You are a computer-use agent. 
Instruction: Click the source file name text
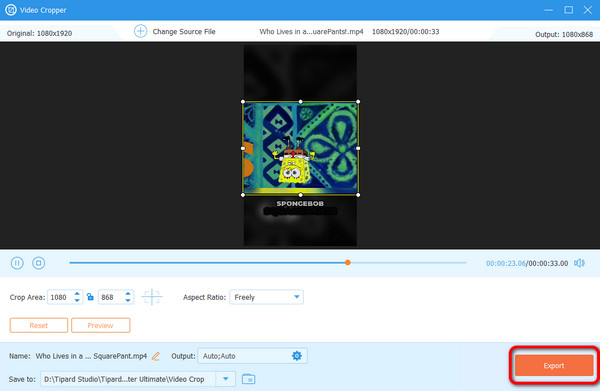[311, 31]
